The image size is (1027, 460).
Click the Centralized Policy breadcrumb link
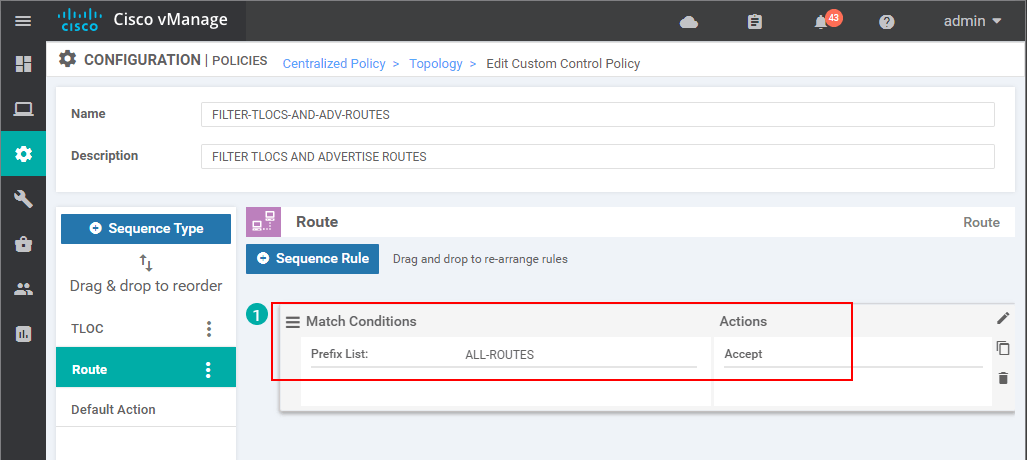pyautogui.click(x=334, y=64)
